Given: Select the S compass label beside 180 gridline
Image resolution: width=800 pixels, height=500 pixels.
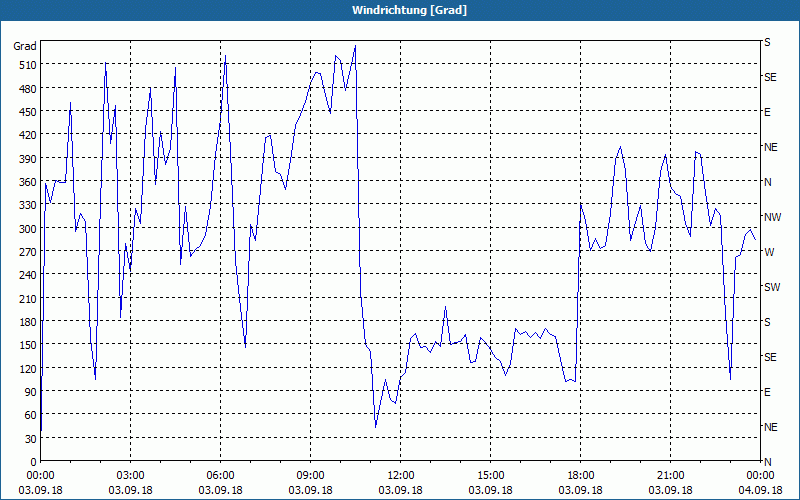Looking at the screenshot, I should [767, 322].
